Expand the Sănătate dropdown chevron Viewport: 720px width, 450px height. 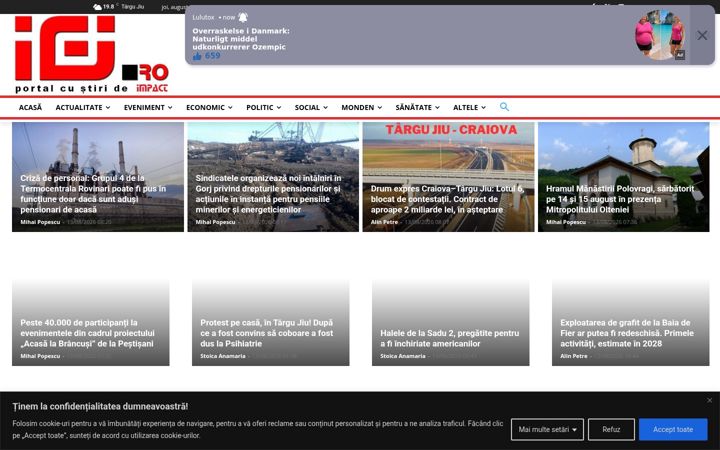[437, 107]
